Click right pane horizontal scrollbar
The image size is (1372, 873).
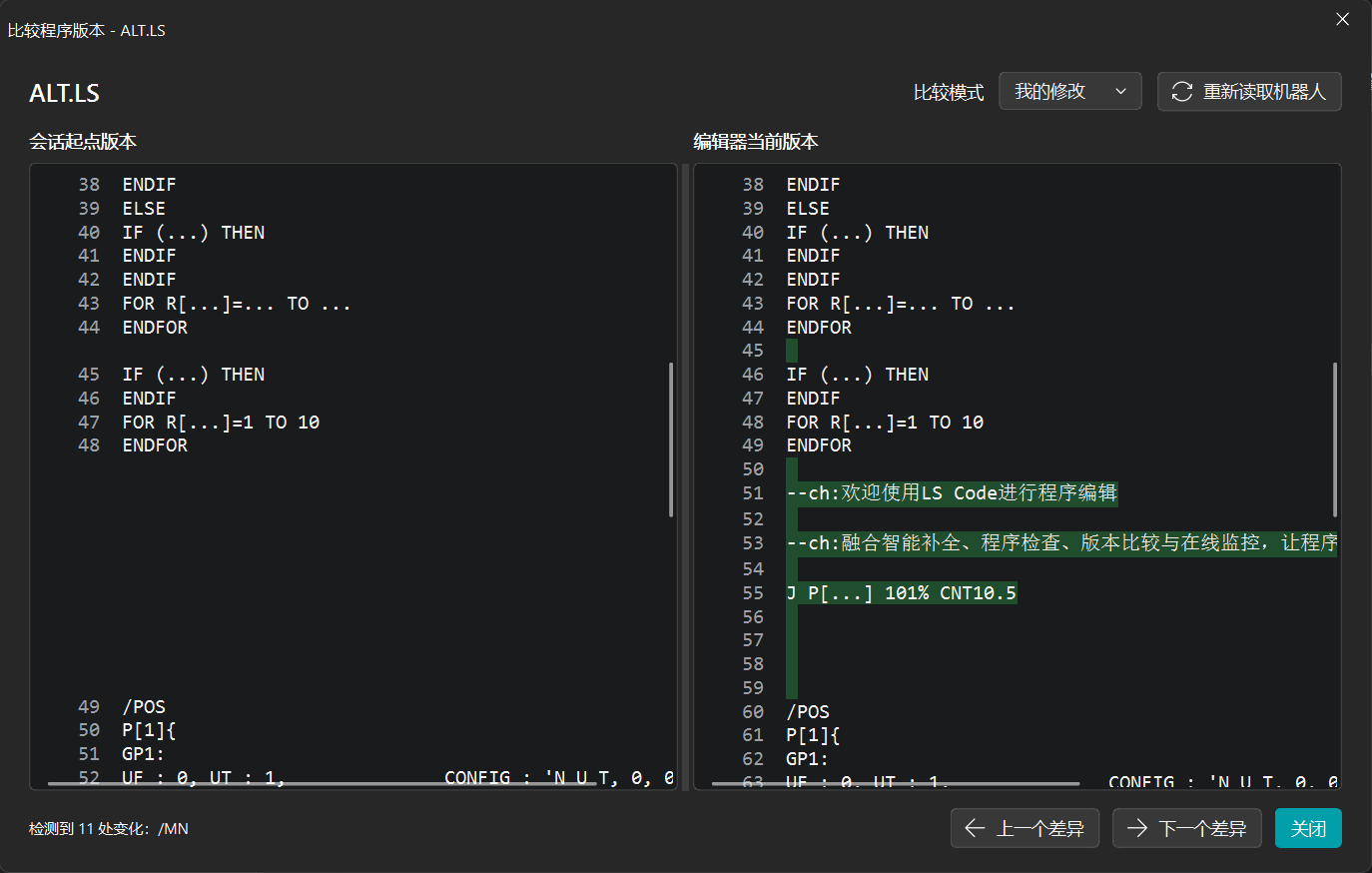(896, 784)
